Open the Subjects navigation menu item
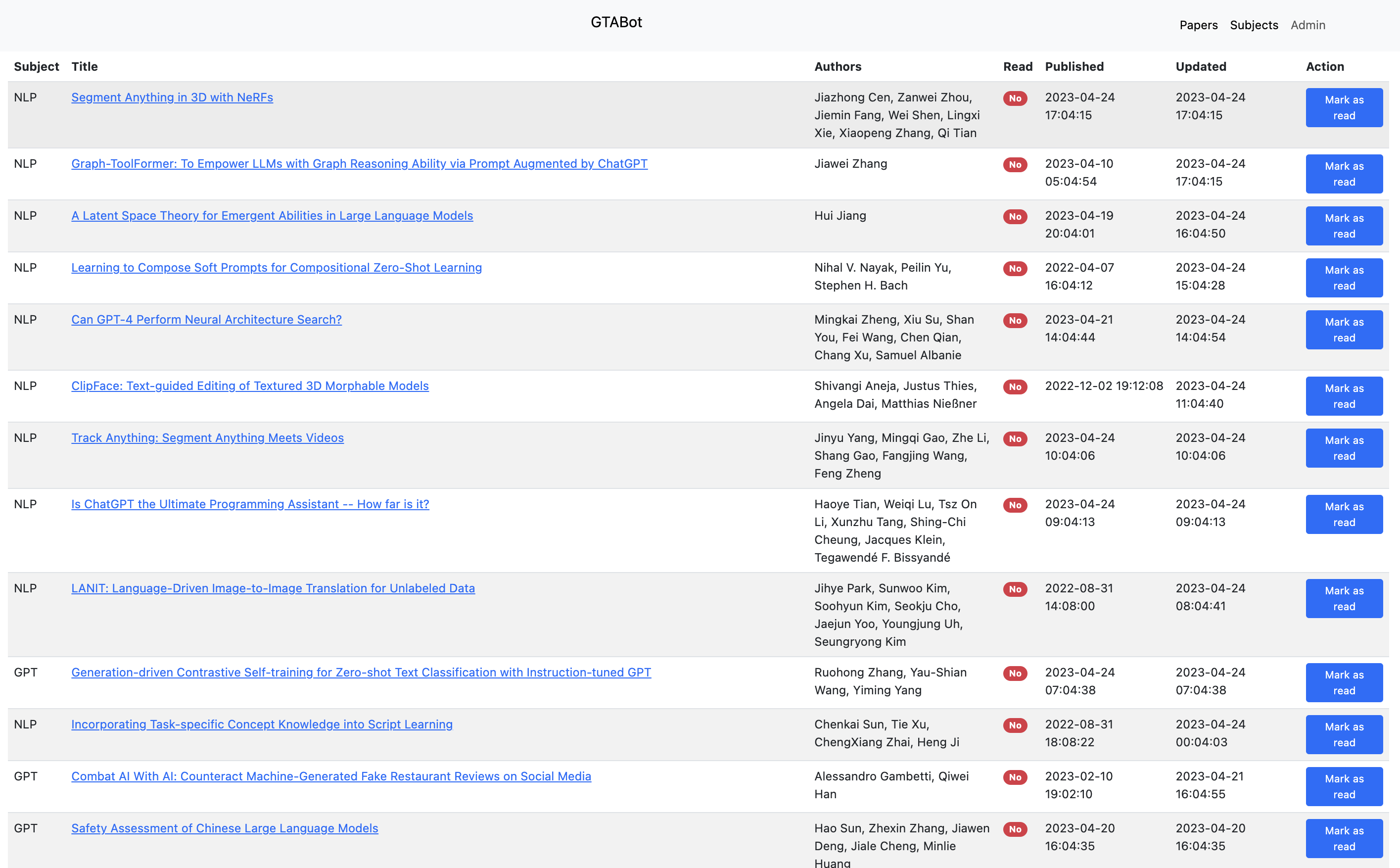The width and height of the screenshot is (1400, 868). (1254, 25)
